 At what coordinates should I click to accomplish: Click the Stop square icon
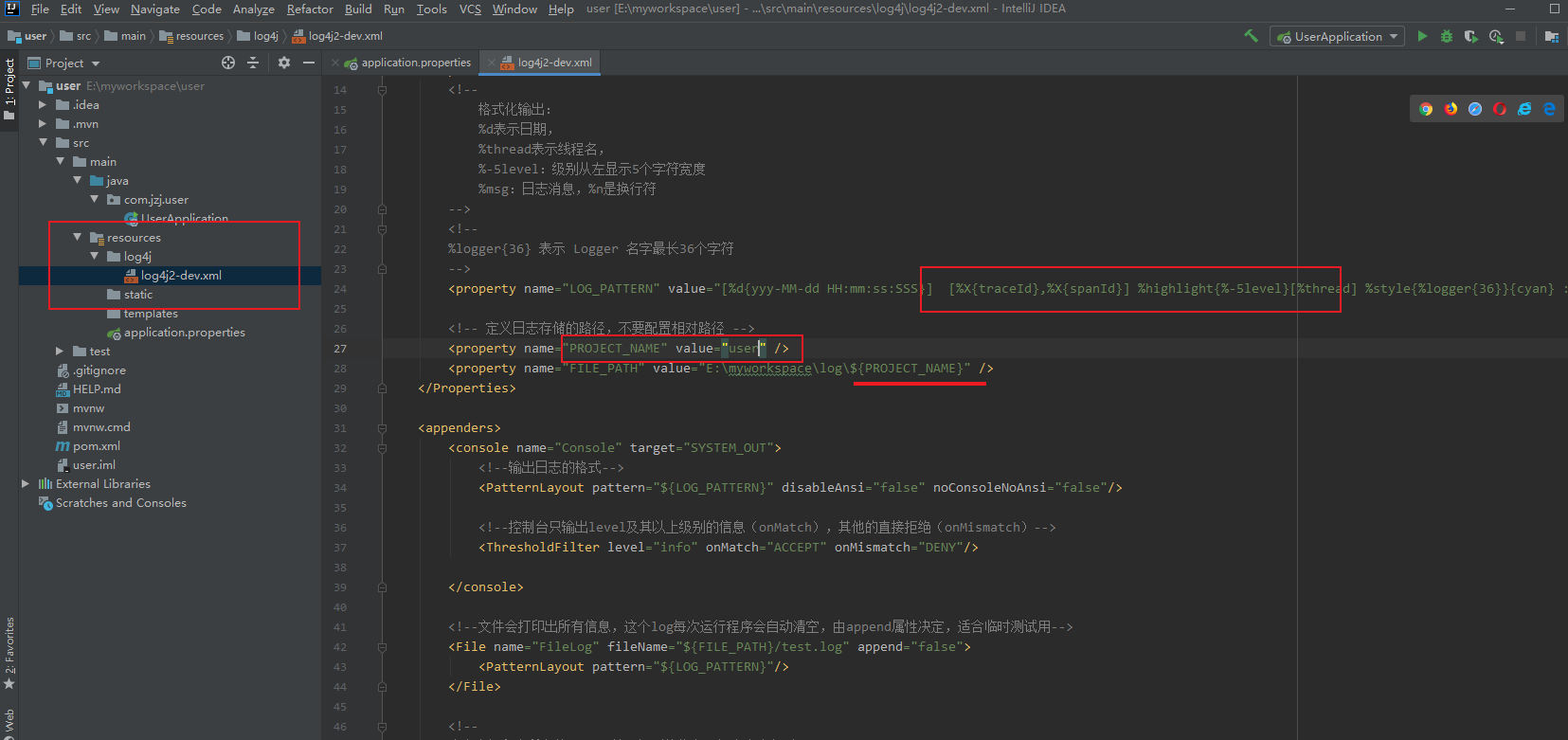1521,36
